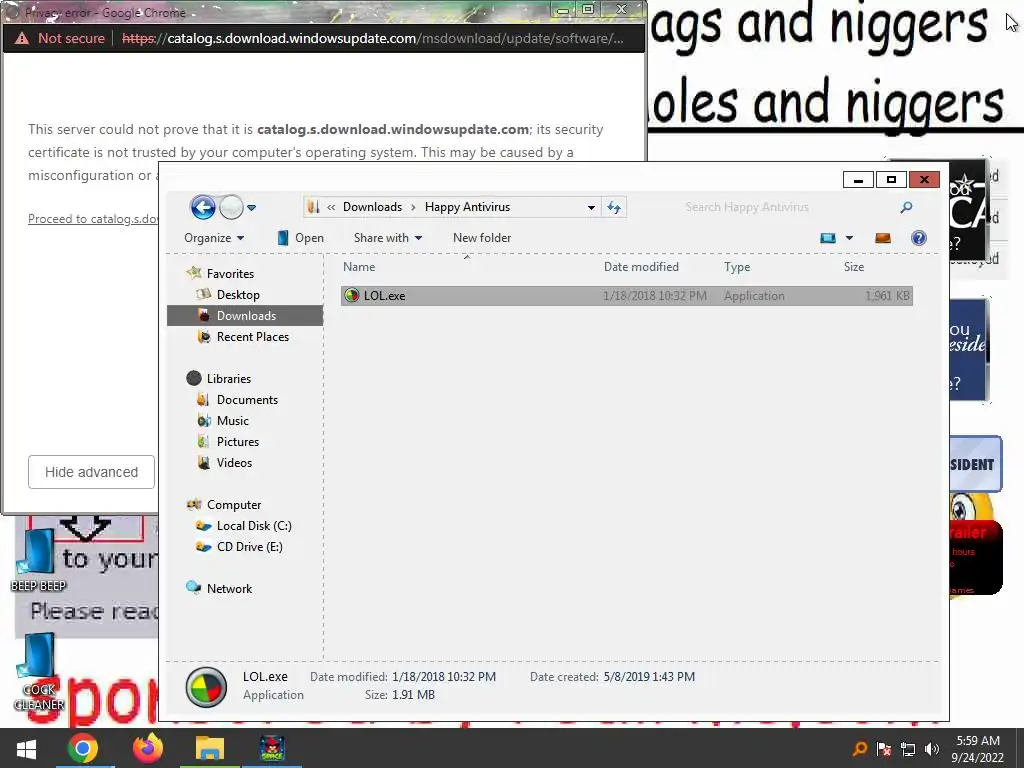Maximize the Explorer window
The image size is (1024, 768).
(x=891, y=180)
